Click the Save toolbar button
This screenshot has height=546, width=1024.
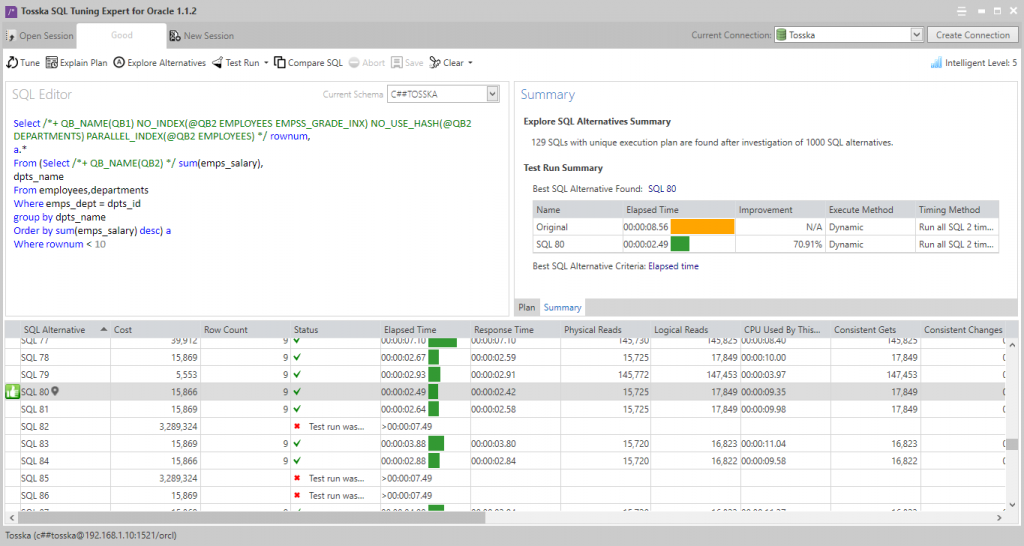[407, 63]
